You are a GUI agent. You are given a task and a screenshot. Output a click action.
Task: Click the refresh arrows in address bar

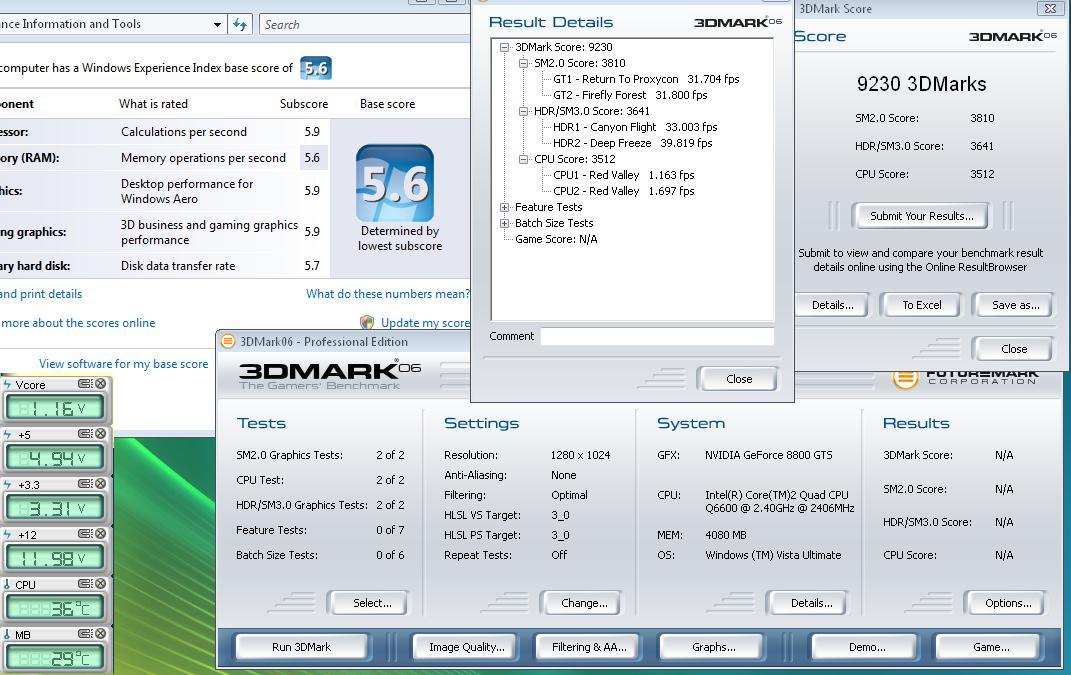click(240, 25)
